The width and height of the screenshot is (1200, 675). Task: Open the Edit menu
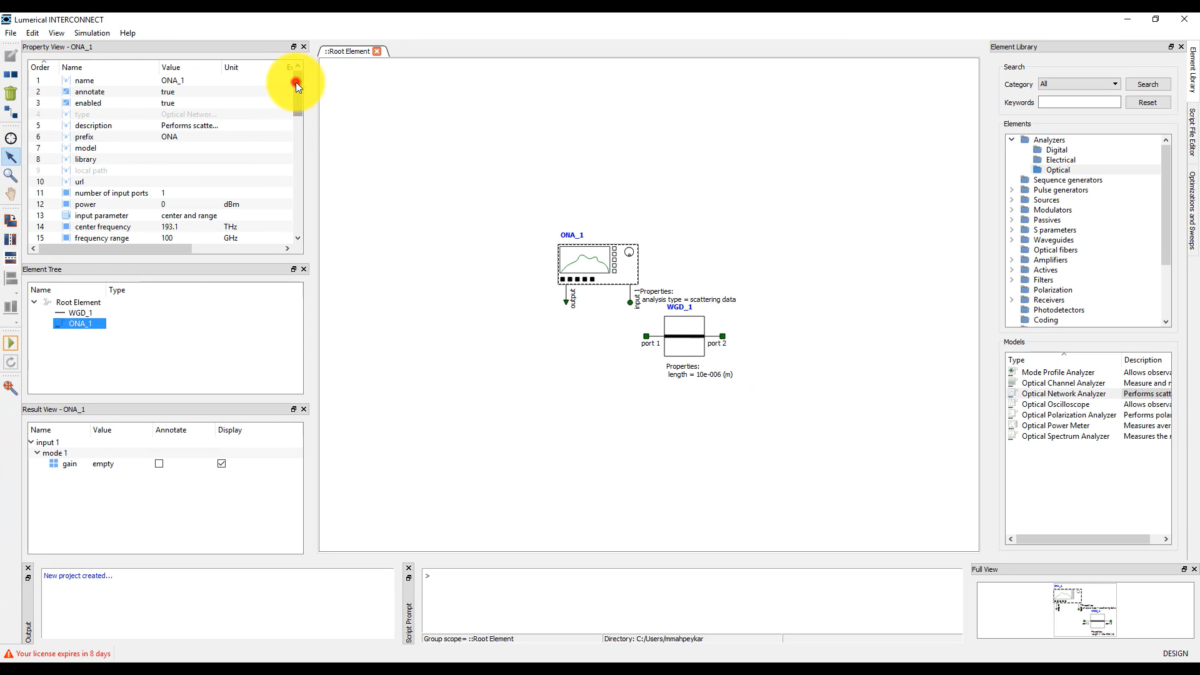pos(32,33)
